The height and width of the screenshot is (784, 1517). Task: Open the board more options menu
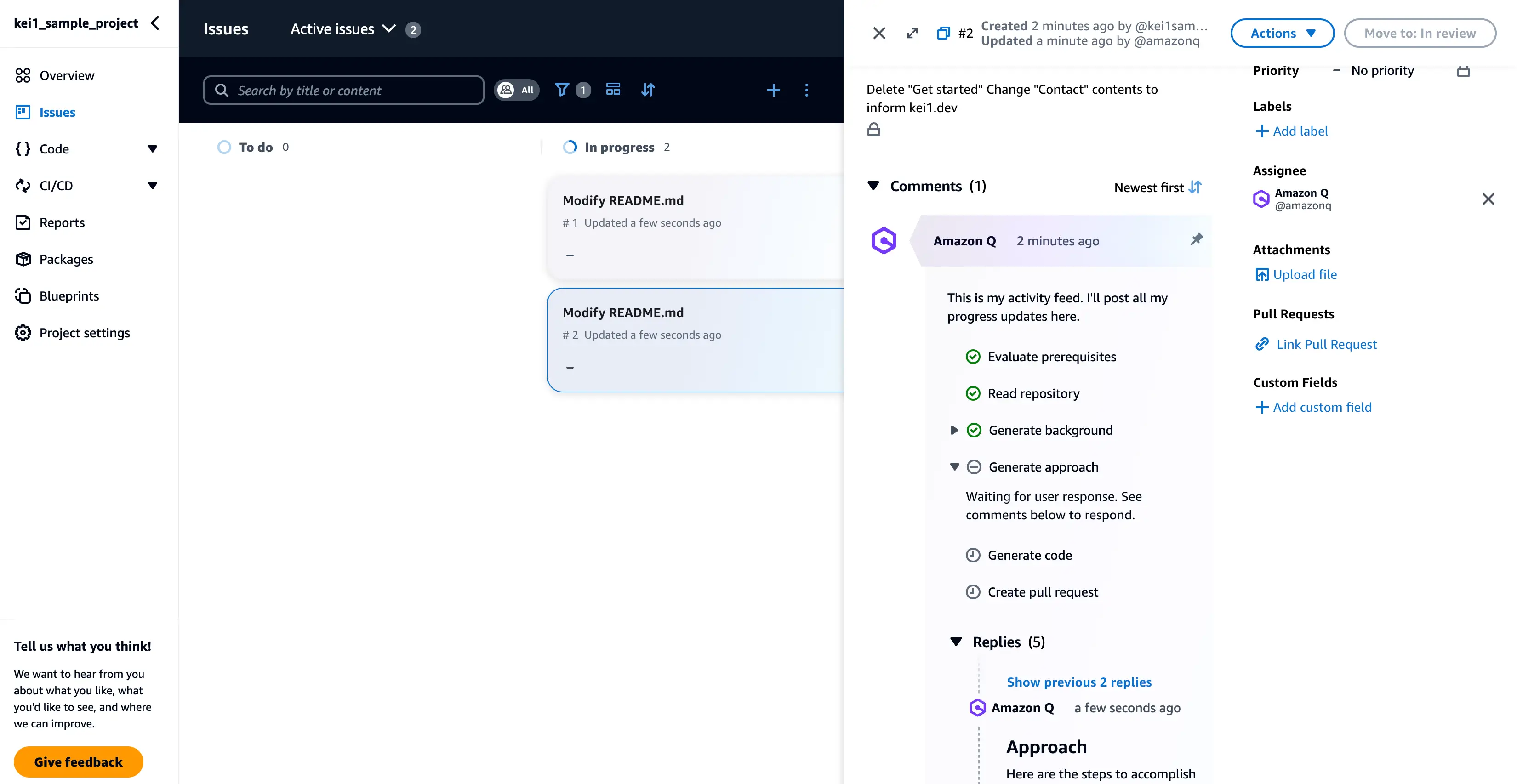pos(807,90)
